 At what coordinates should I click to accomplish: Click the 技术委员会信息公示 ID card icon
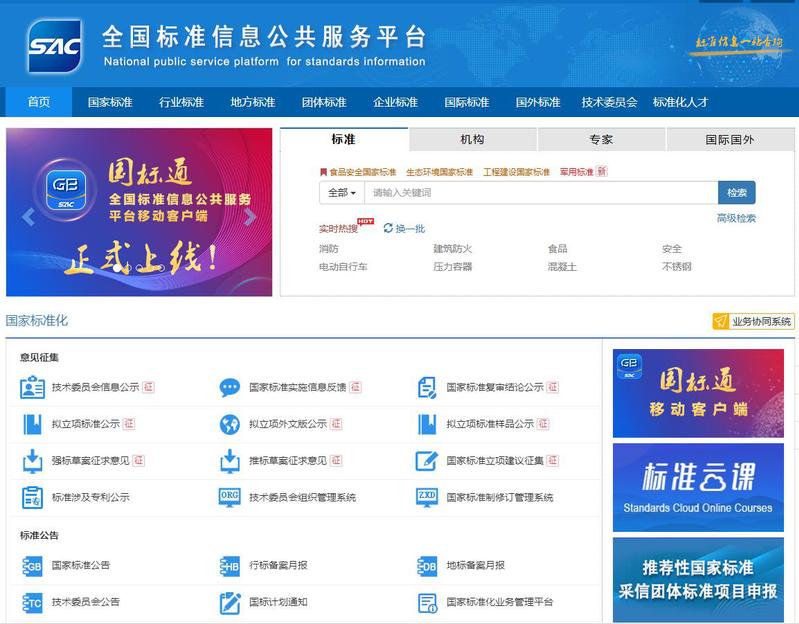pyautogui.click(x=32, y=387)
